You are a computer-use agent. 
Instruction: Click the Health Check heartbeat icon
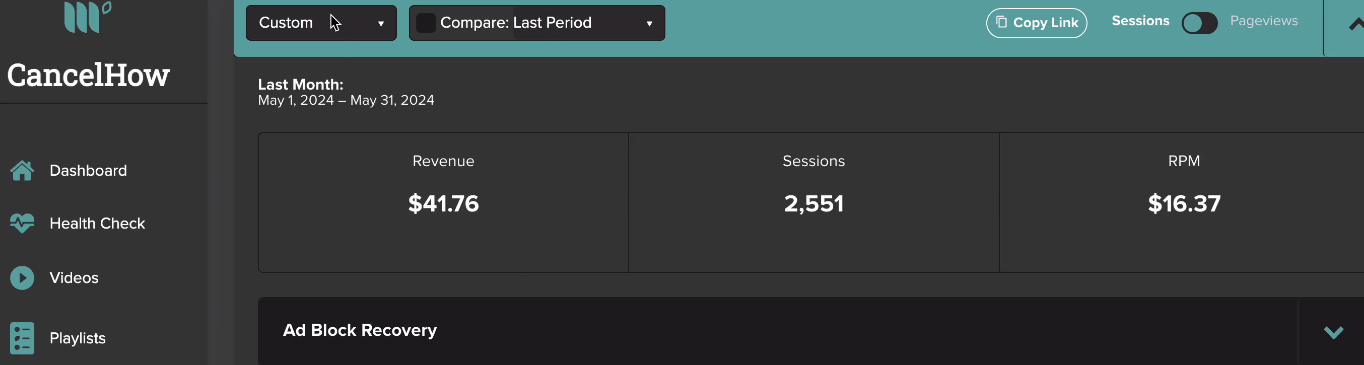(22, 223)
